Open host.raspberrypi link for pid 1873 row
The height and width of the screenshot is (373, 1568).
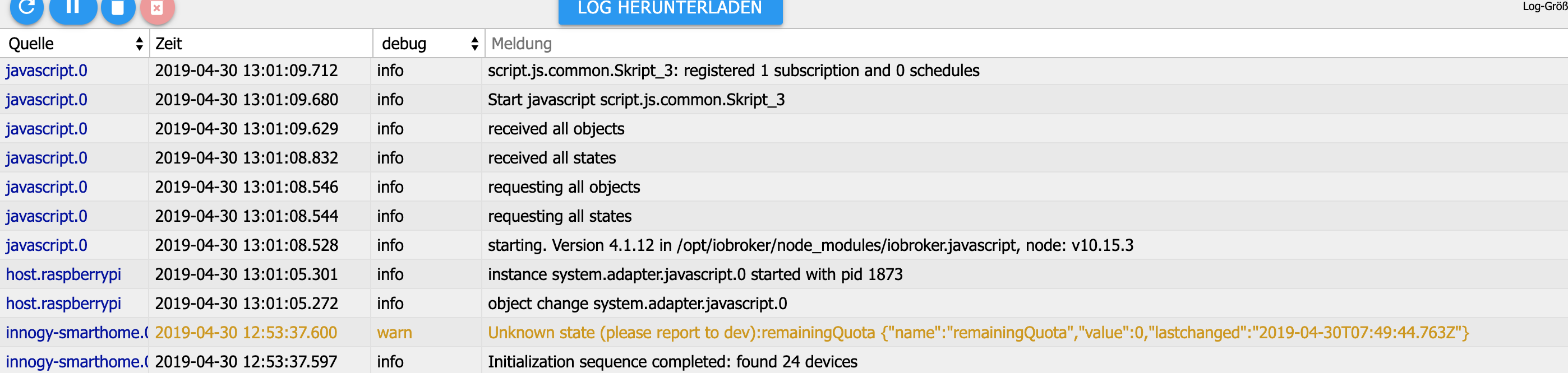(63, 274)
